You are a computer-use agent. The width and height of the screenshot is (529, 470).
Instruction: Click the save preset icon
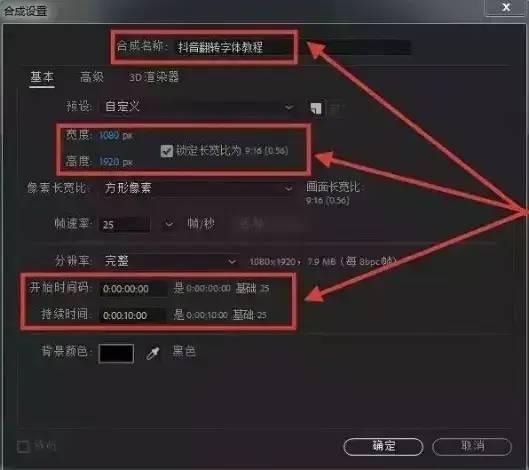tap(316, 109)
